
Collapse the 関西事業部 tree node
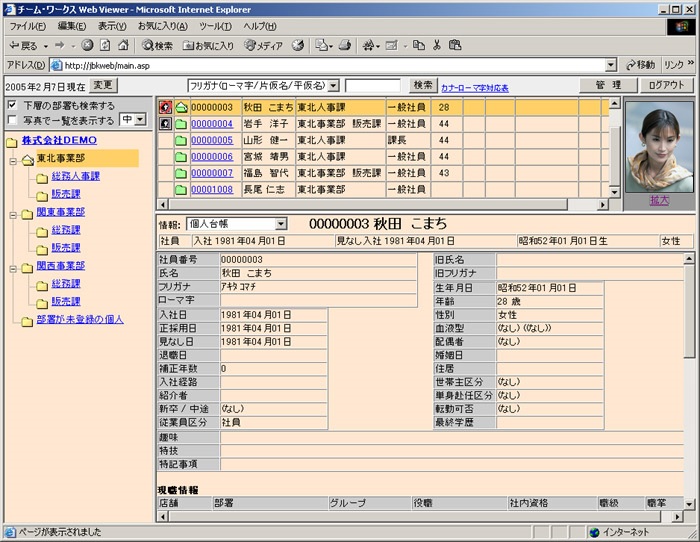point(13,268)
